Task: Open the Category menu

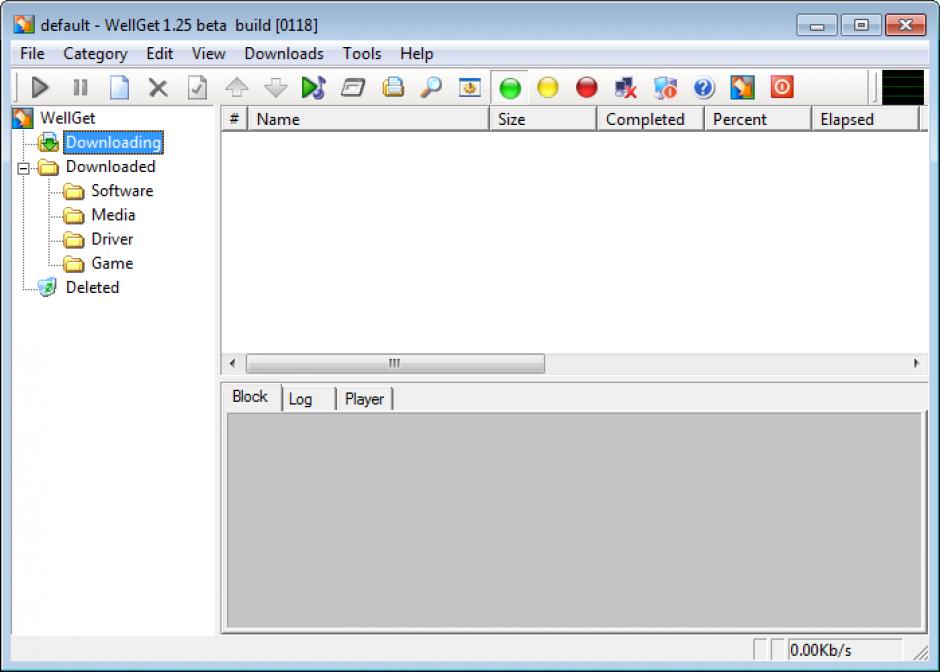Action: pyautogui.click(x=95, y=53)
